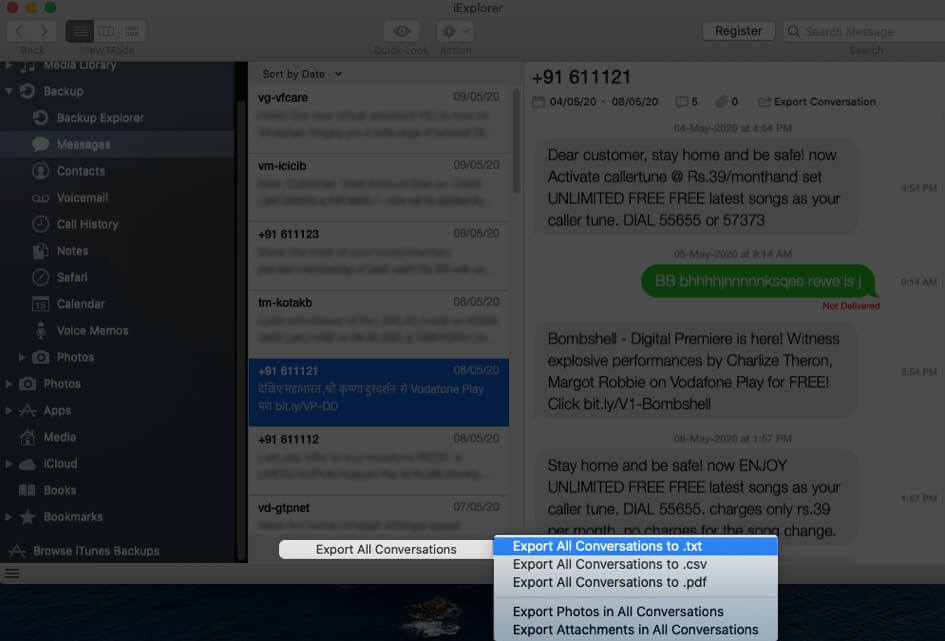Click the Call History clock icon
945x641 pixels.
click(x=40, y=224)
